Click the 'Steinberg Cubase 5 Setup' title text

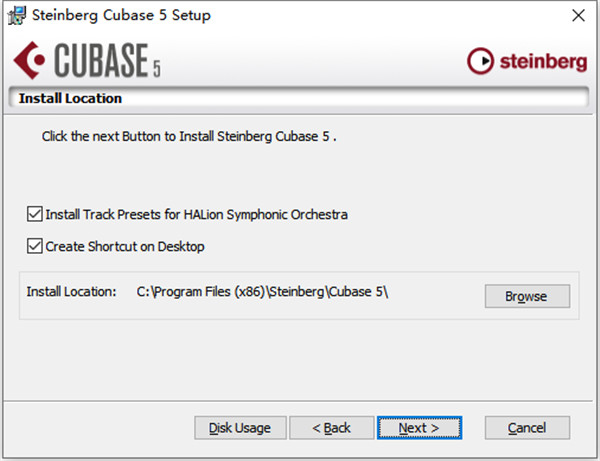tap(122, 16)
